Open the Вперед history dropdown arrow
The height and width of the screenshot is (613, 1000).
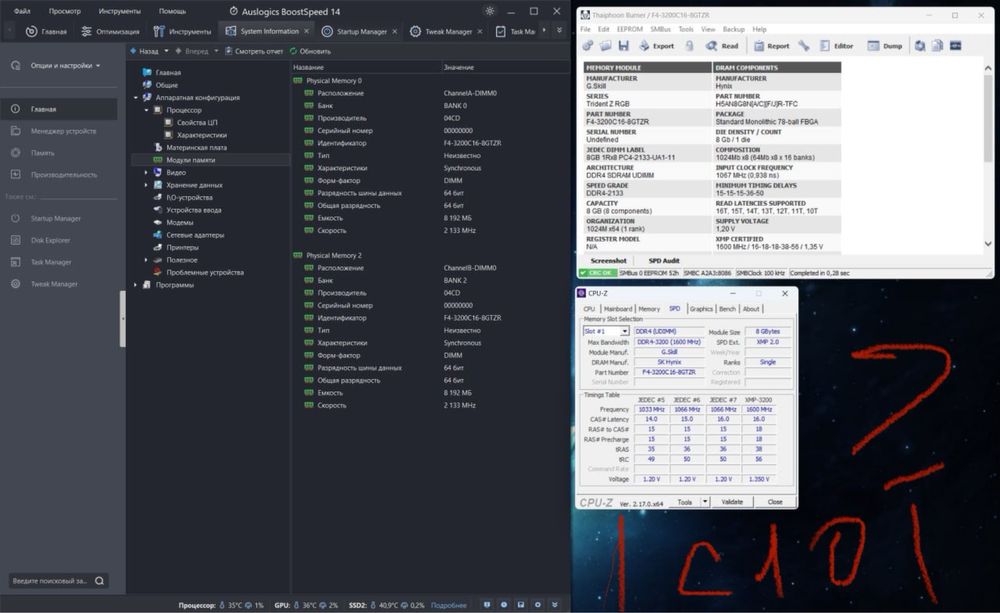pos(216,51)
